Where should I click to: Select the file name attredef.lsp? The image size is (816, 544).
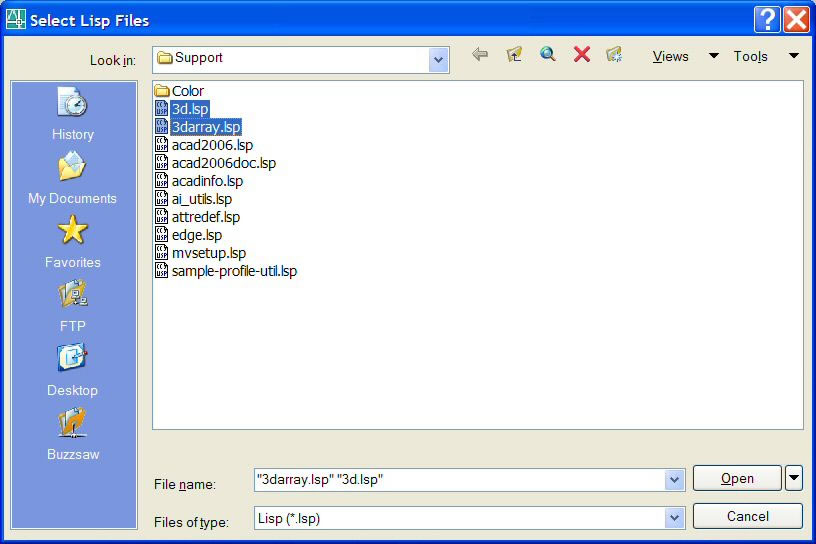206,217
